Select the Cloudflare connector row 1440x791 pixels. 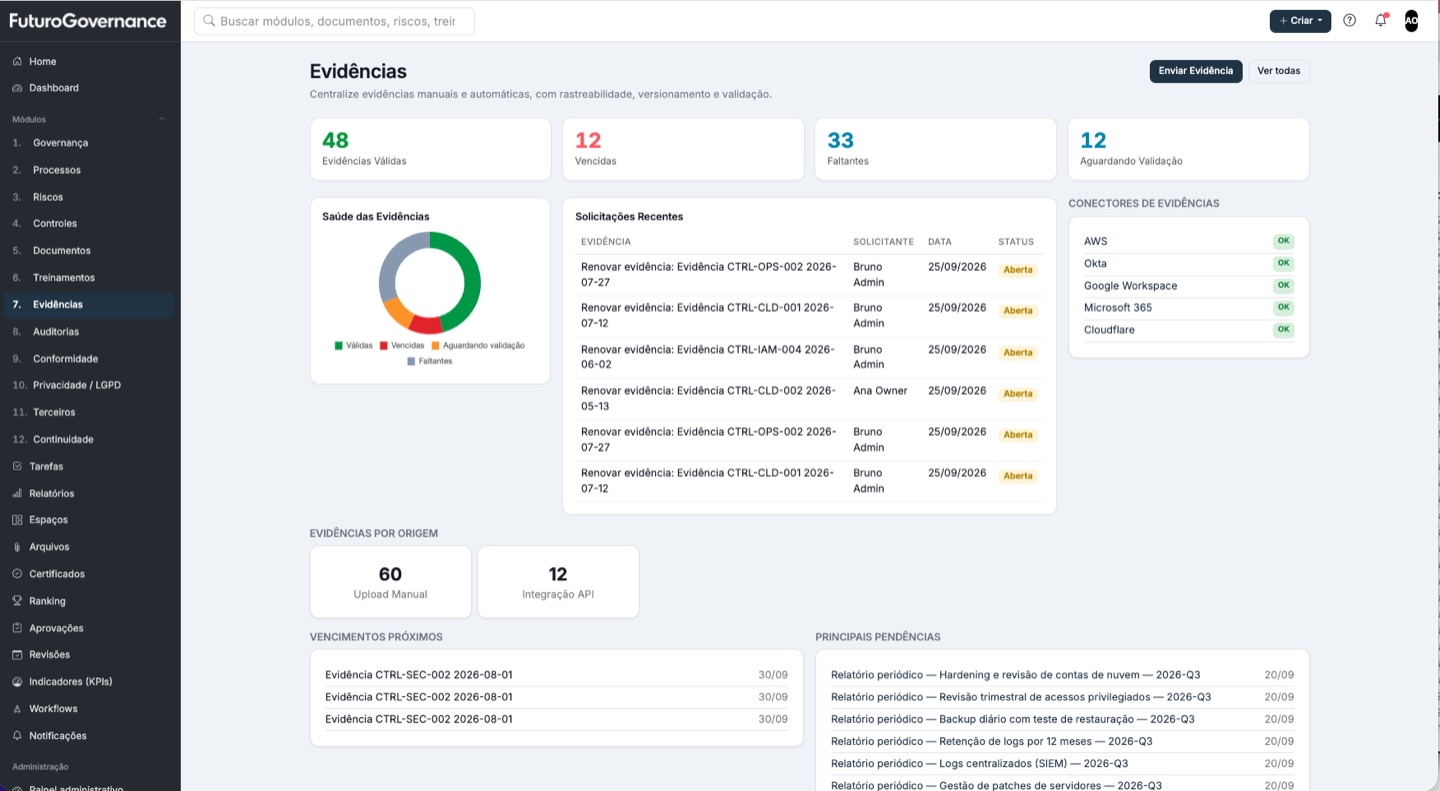1188,330
